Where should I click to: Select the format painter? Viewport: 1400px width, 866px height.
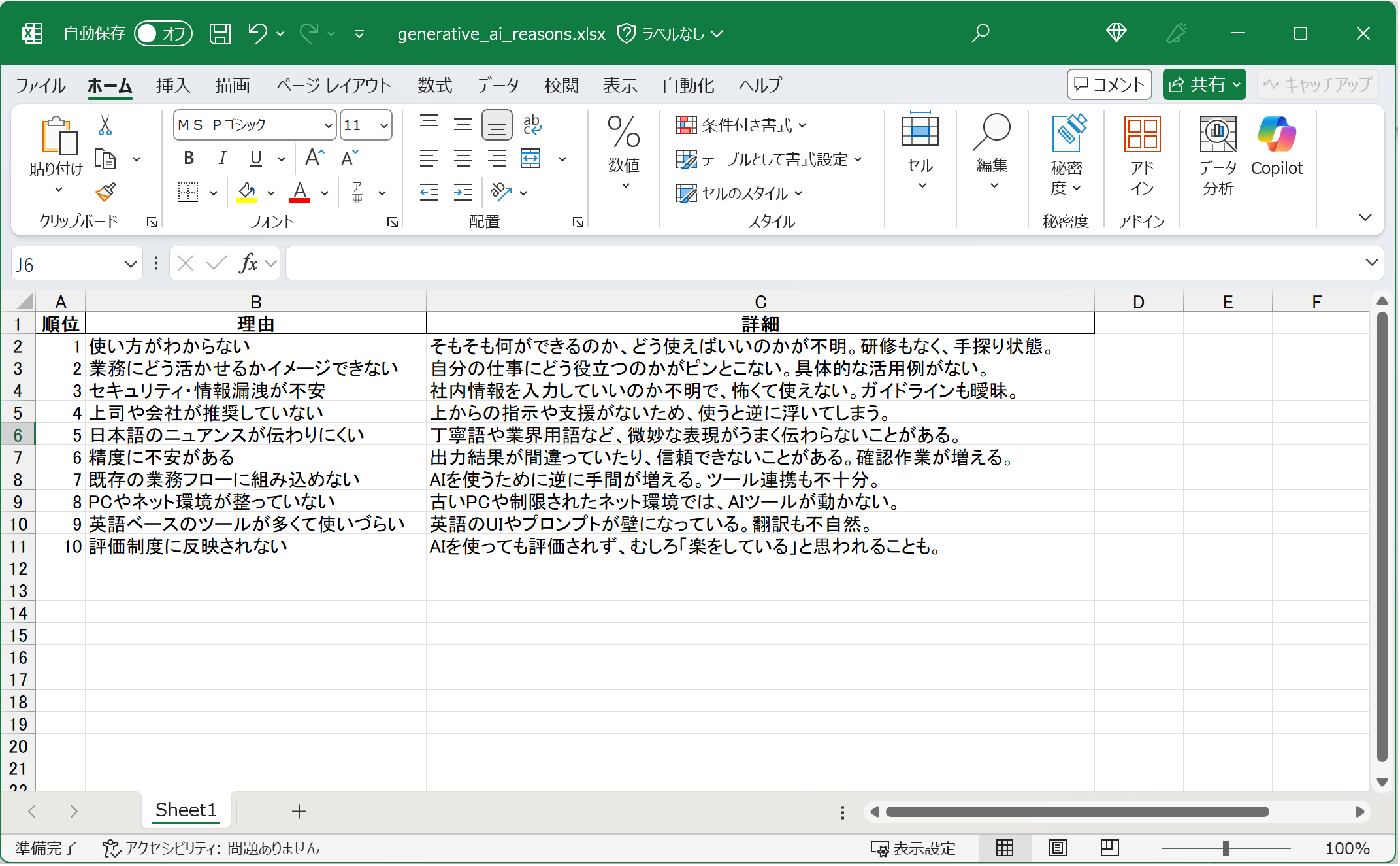point(105,193)
